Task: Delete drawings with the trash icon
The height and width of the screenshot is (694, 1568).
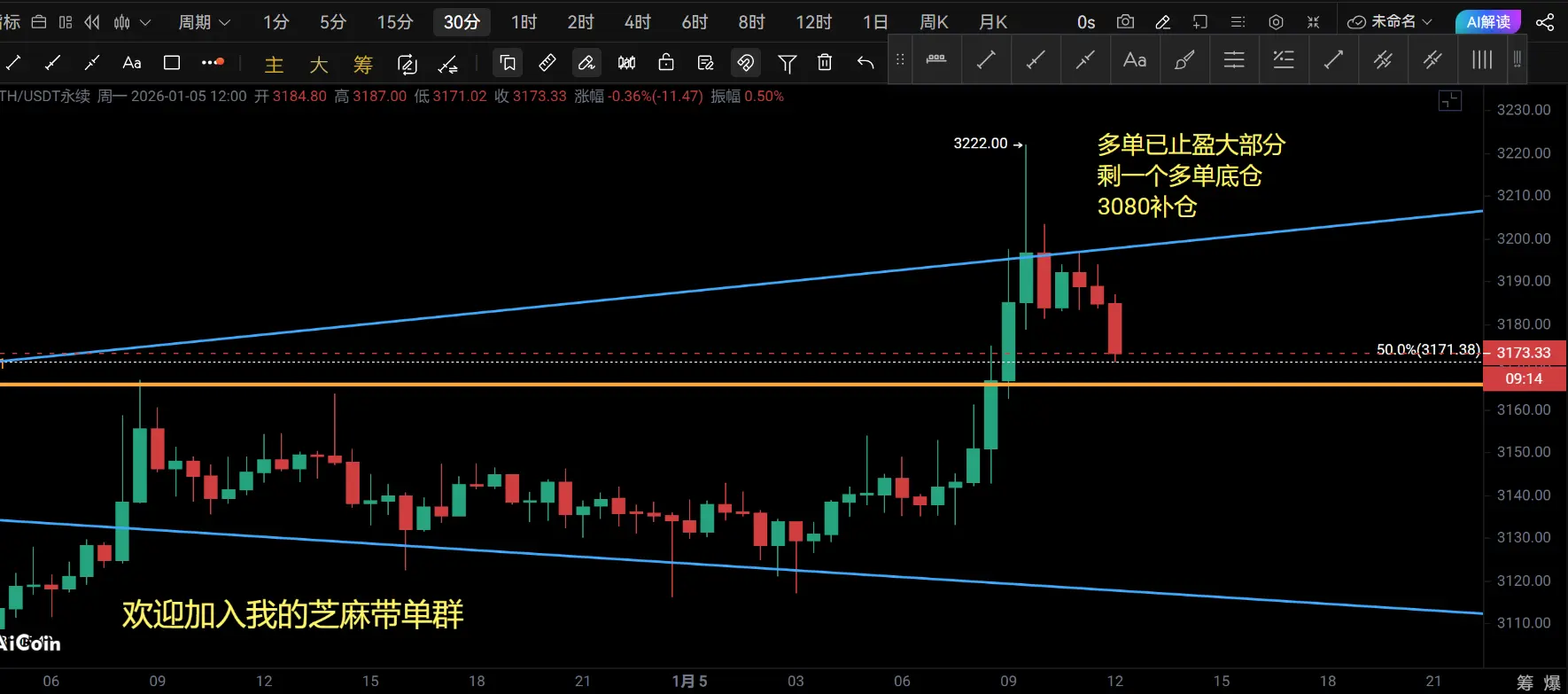Action: (x=825, y=62)
